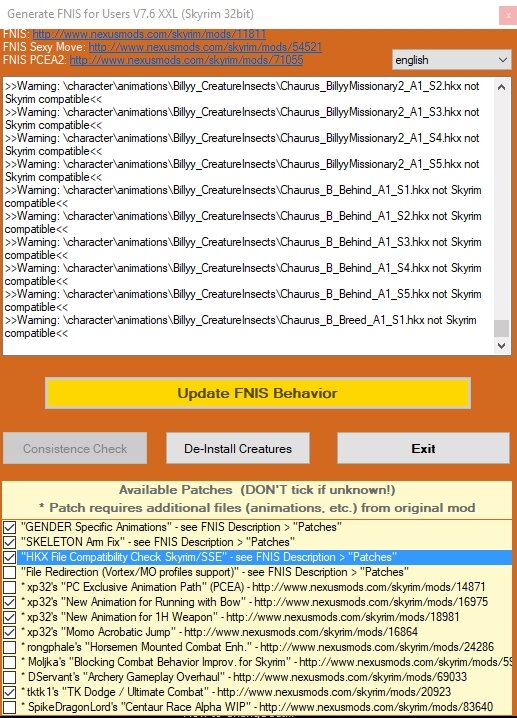Click the Chaurus_B_Behind_A1_S3.hkx warning line
This screenshot has width=517, height=718.
(x=243, y=249)
